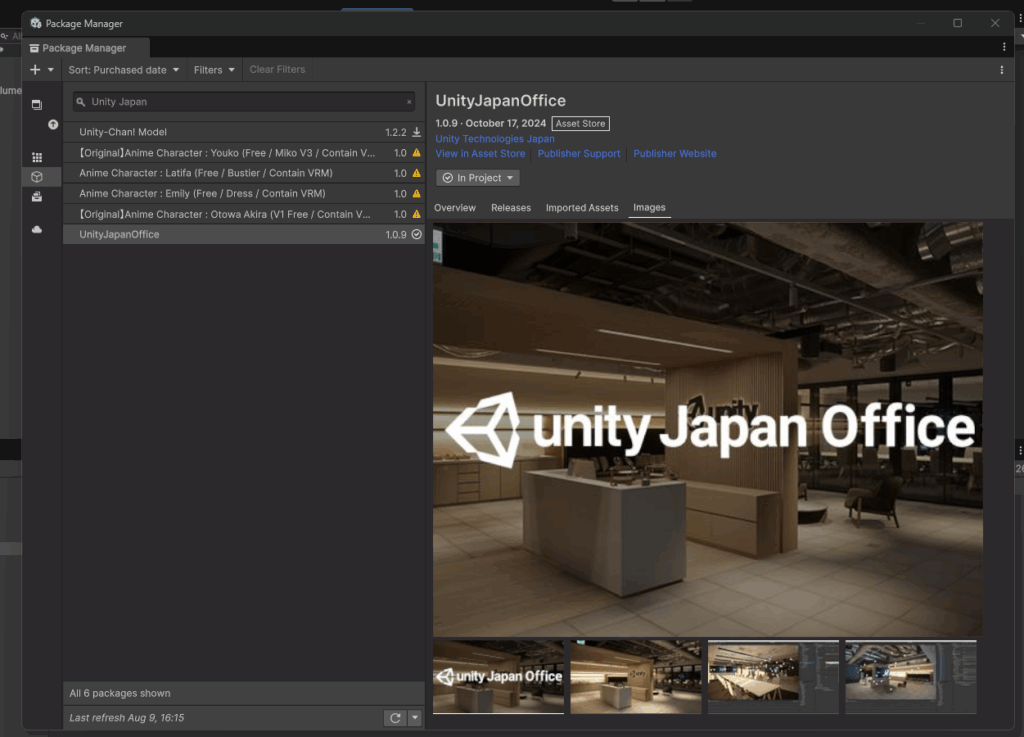
Task: Click the 1.2.2 version on the Unity-Chan! row
Action: tap(396, 132)
